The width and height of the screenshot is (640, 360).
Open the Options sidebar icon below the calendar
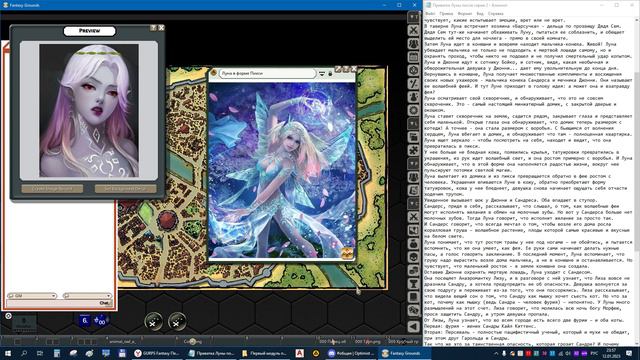413,70
